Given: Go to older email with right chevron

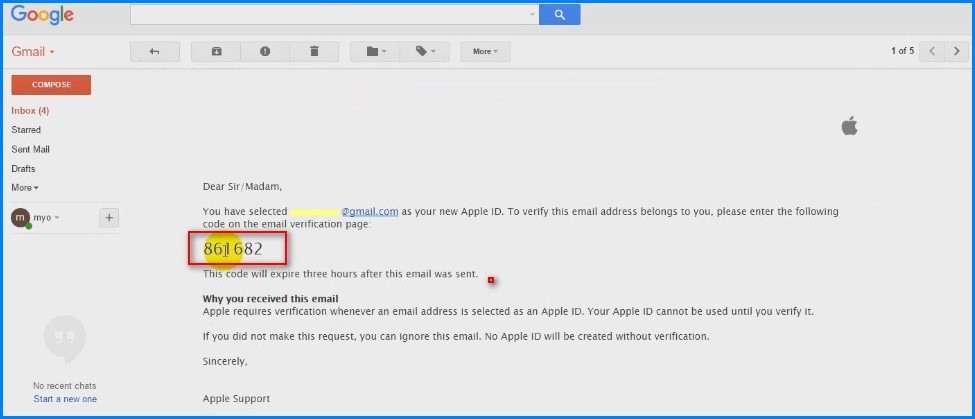Looking at the screenshot, I should [x=956, y=52].
